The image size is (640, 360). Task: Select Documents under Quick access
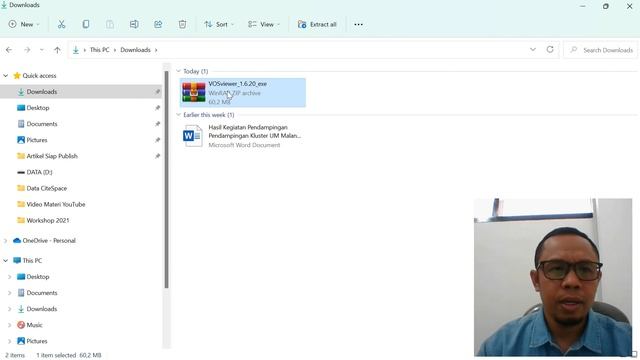(42, 124)
